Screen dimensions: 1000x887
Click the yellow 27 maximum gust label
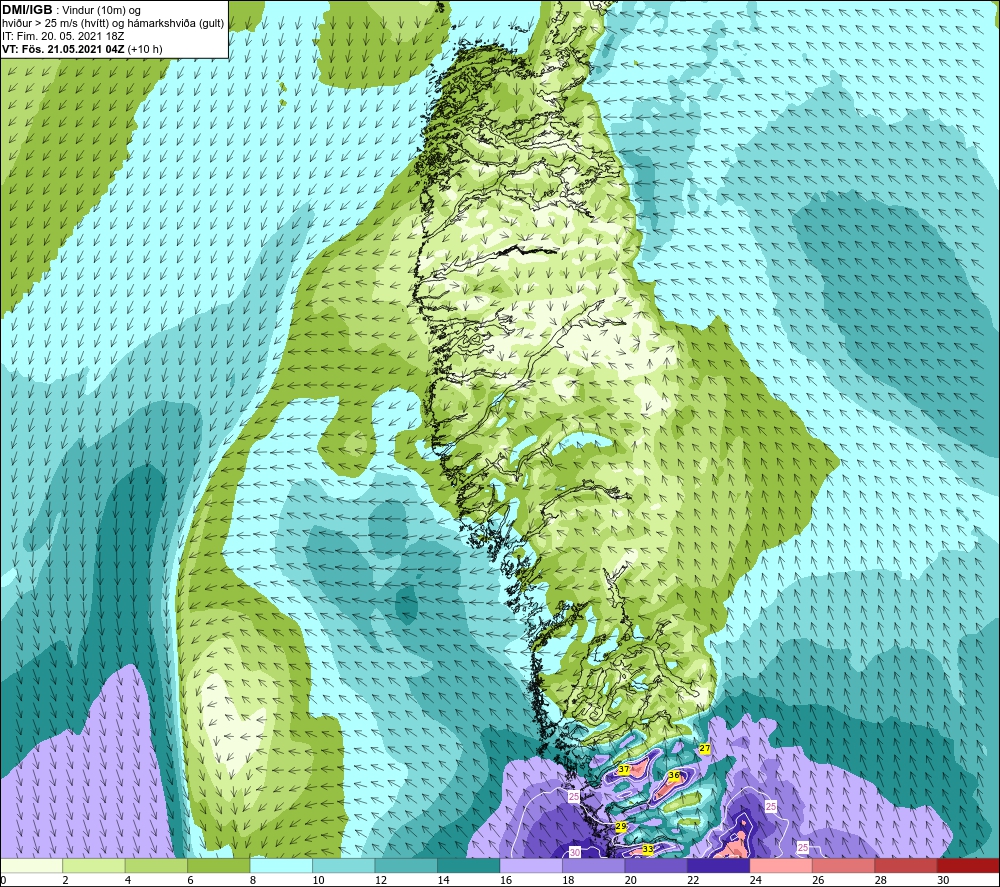coord(705,748)
